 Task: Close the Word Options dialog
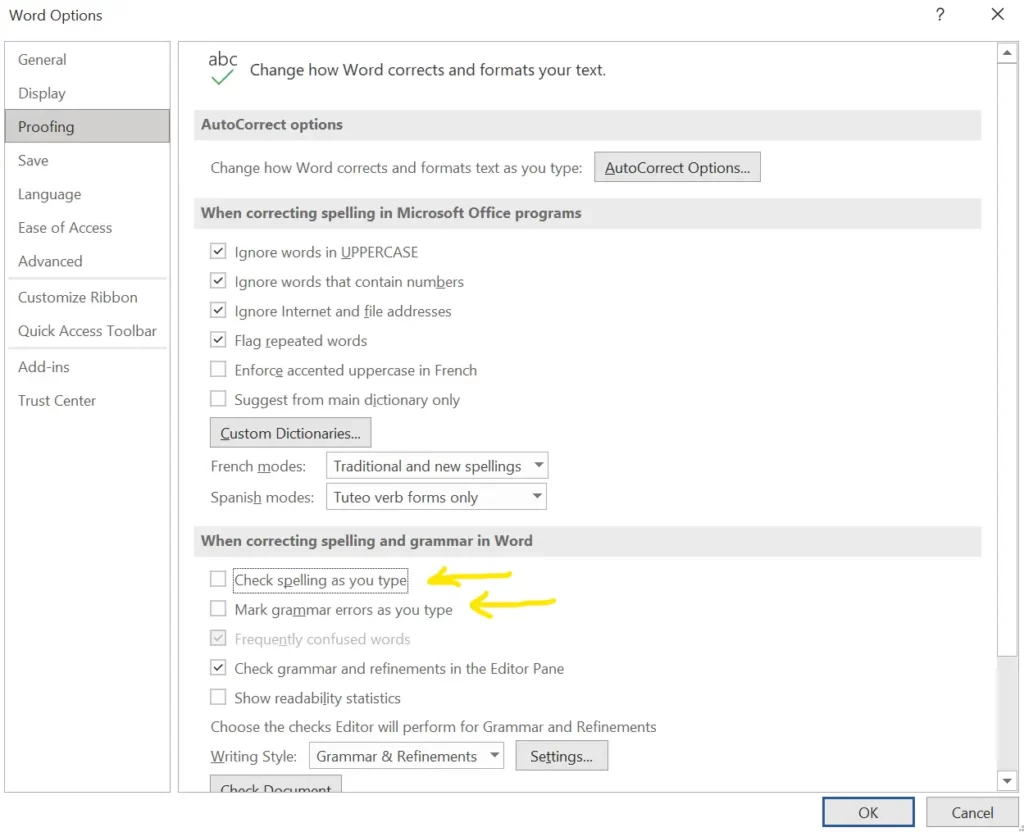click(x=997, y=15)
